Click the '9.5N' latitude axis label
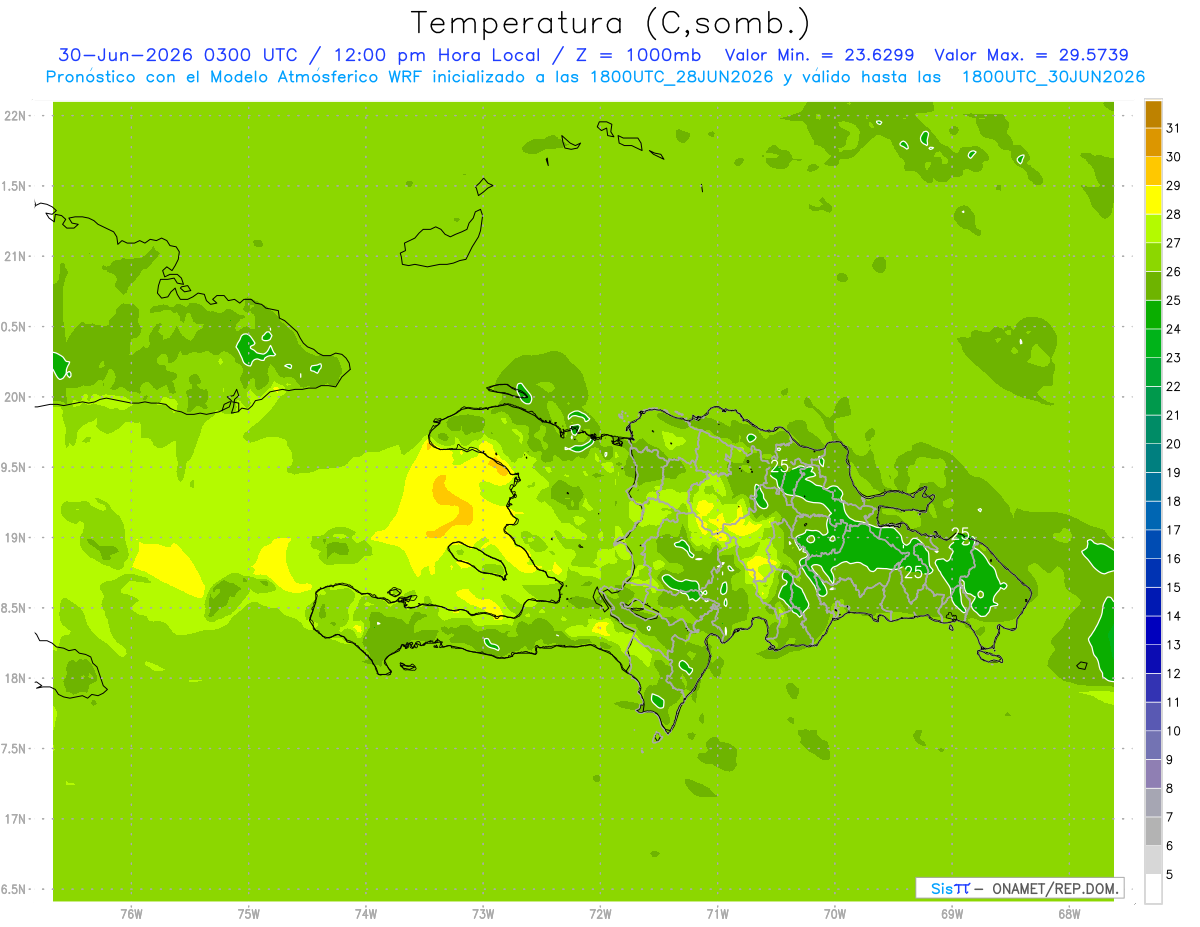 (x=15, y=467)
